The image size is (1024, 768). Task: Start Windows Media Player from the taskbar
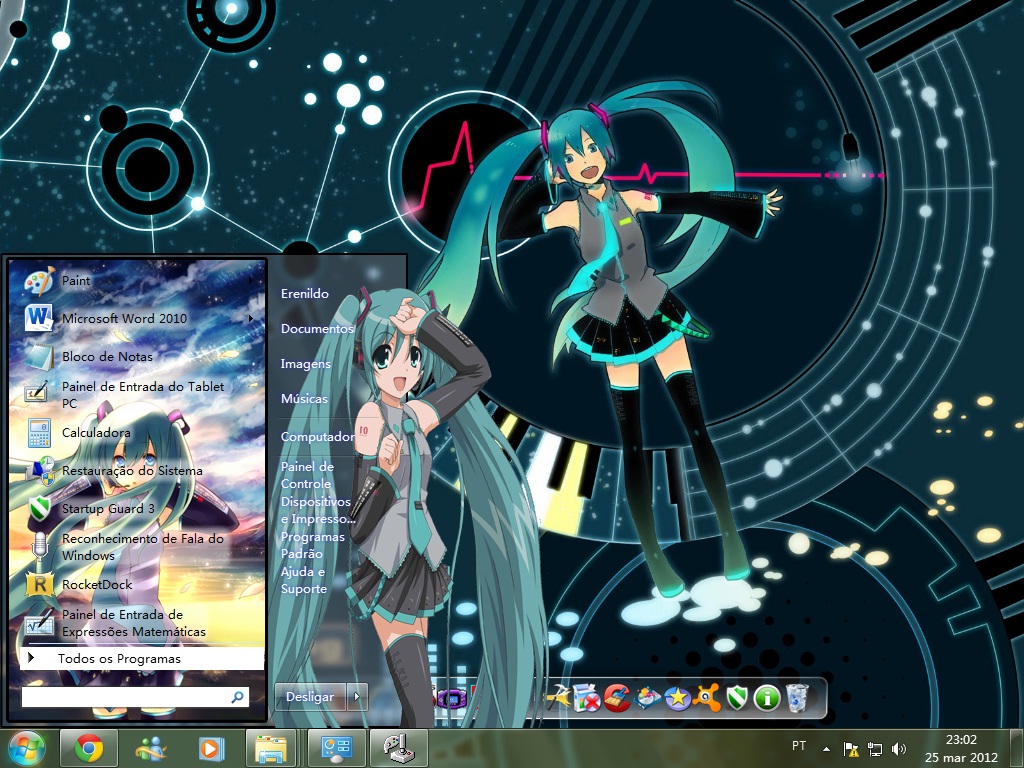(210, 747)
